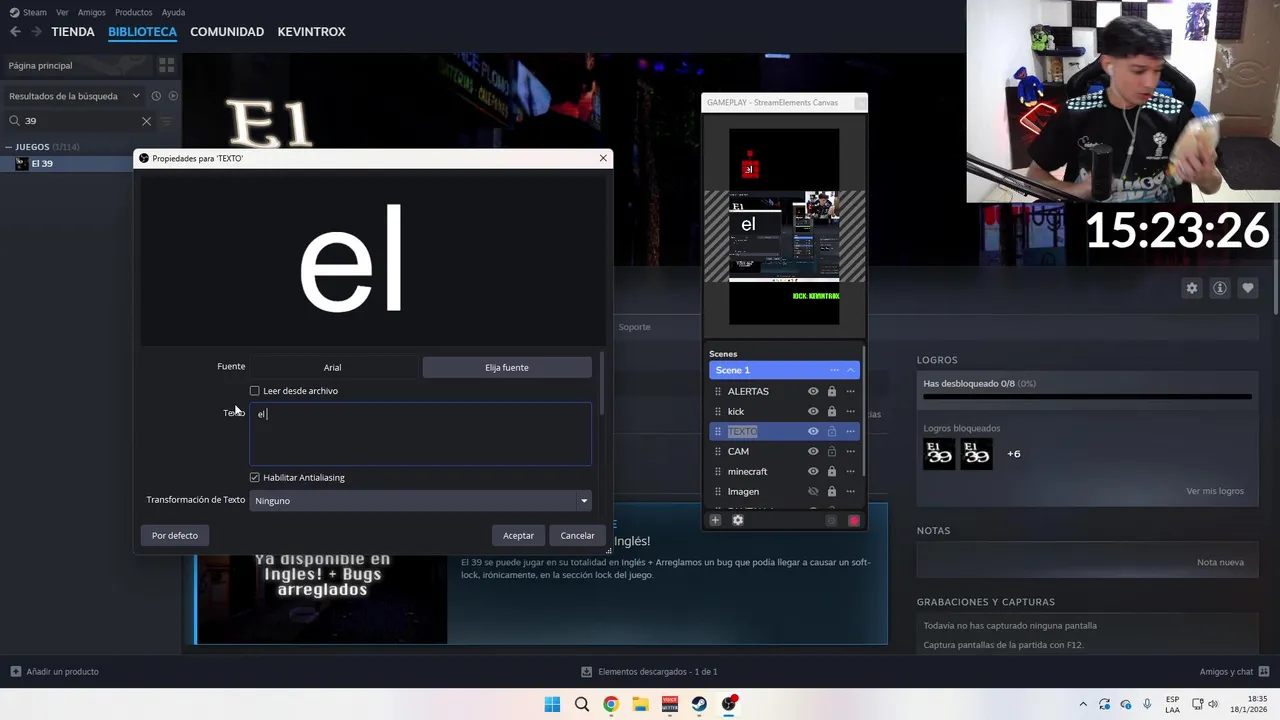1280x720 pixels.
Task: Enable Leer desde archivo checkbox
Action: click(x=255, y=391)
